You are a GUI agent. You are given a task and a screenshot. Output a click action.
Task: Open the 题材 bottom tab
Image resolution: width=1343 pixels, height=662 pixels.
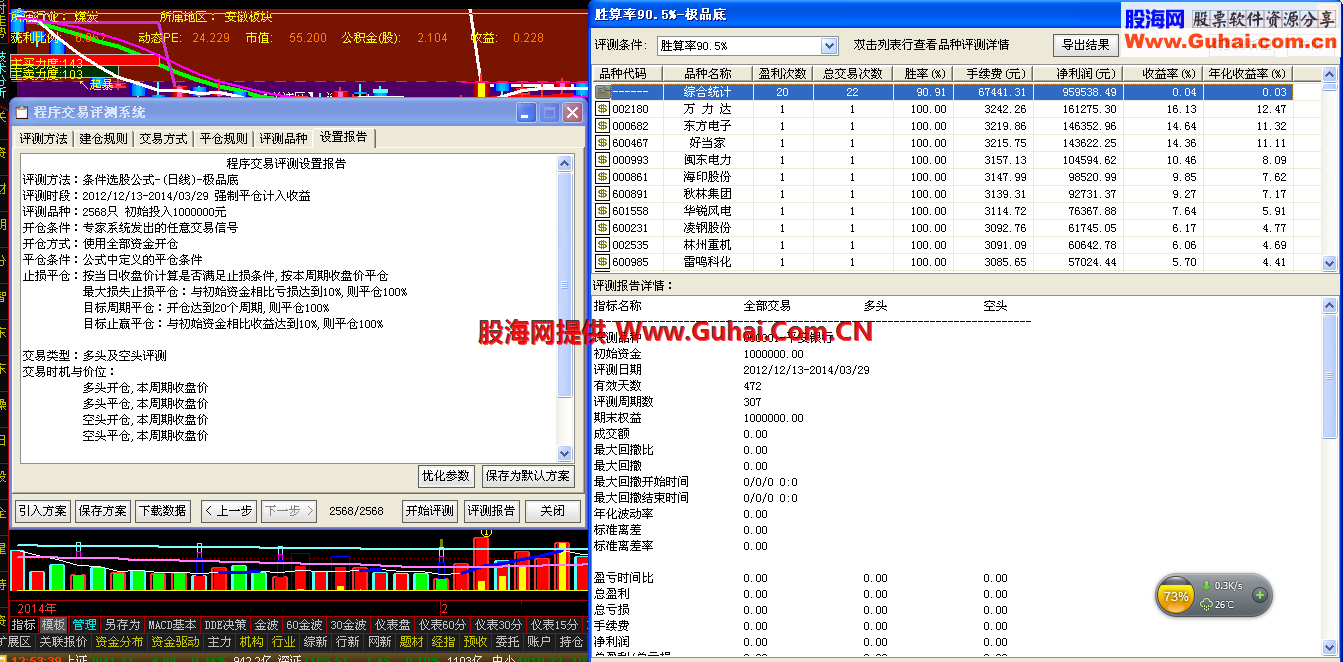click(411, 642)
